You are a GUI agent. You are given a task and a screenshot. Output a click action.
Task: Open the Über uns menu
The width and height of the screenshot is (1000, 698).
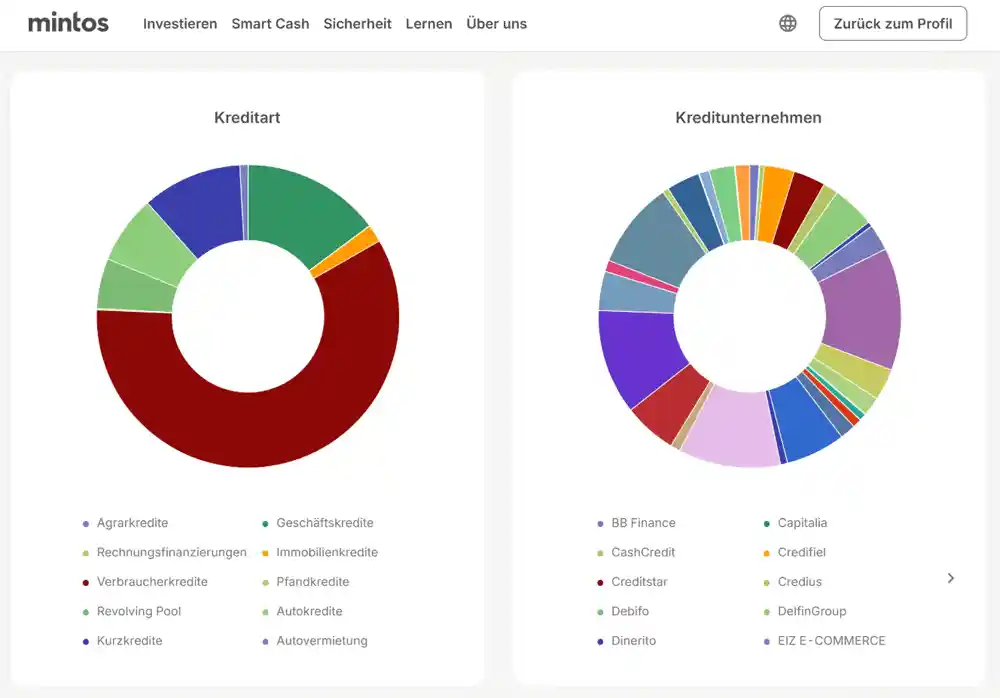click(x=496, y=24)
